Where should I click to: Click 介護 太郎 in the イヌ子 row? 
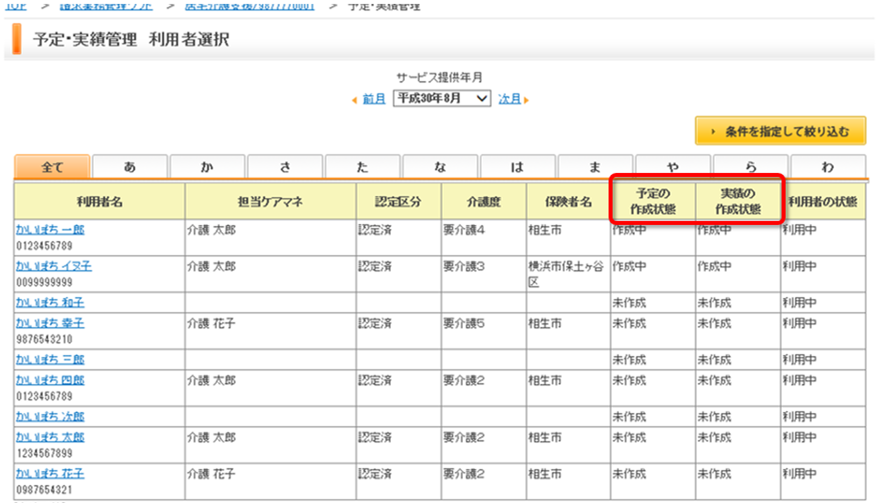pos(211,267)
